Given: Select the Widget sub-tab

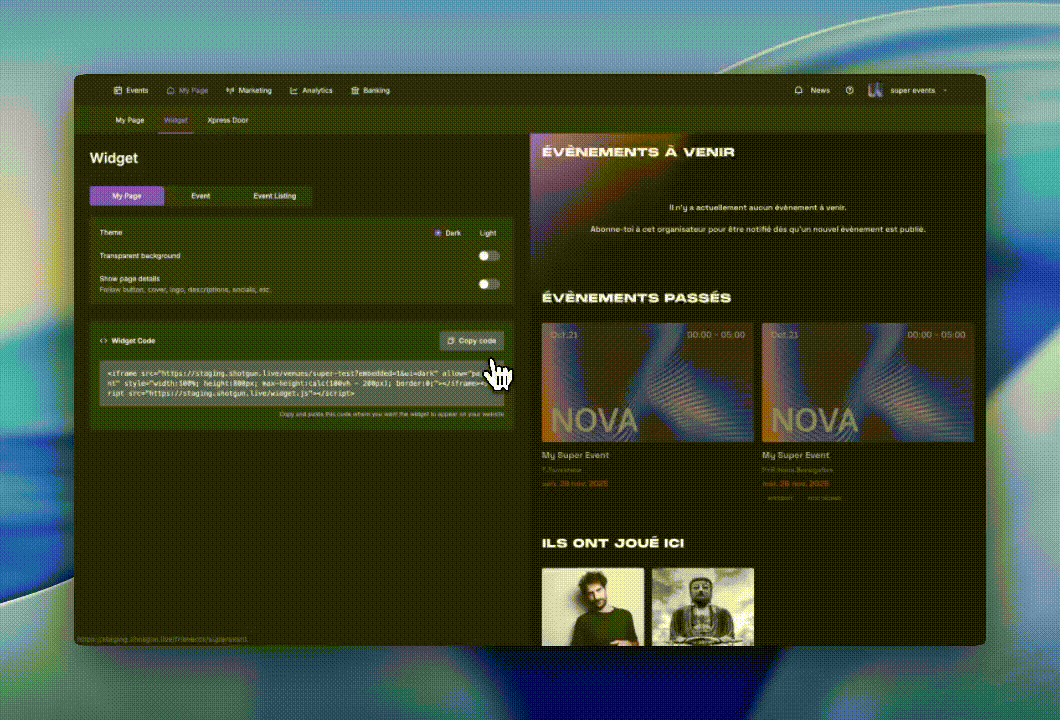Looking at the screenshot, I should tap(176, 120).
